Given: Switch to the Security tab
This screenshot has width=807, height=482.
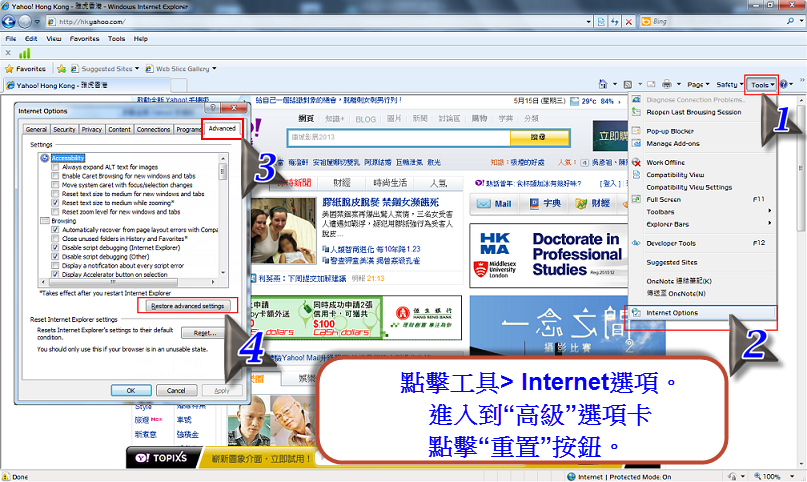Looking at the screenshot, I should click(64, 130).
